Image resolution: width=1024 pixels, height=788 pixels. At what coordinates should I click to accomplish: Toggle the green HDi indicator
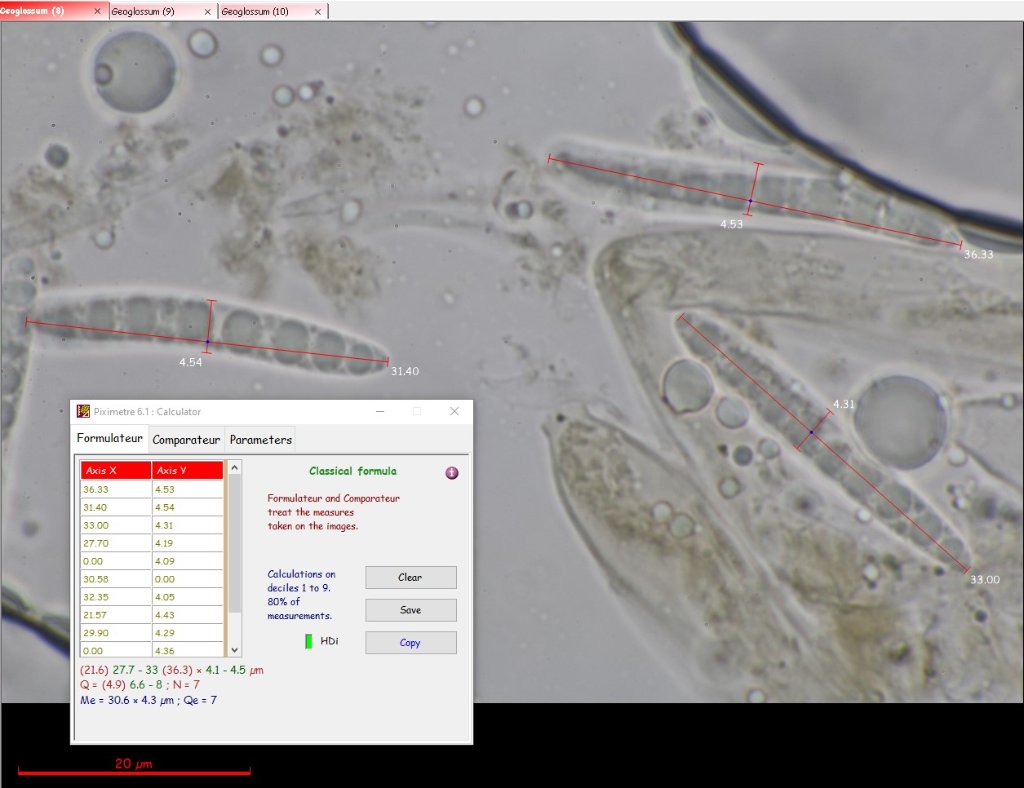309,641
